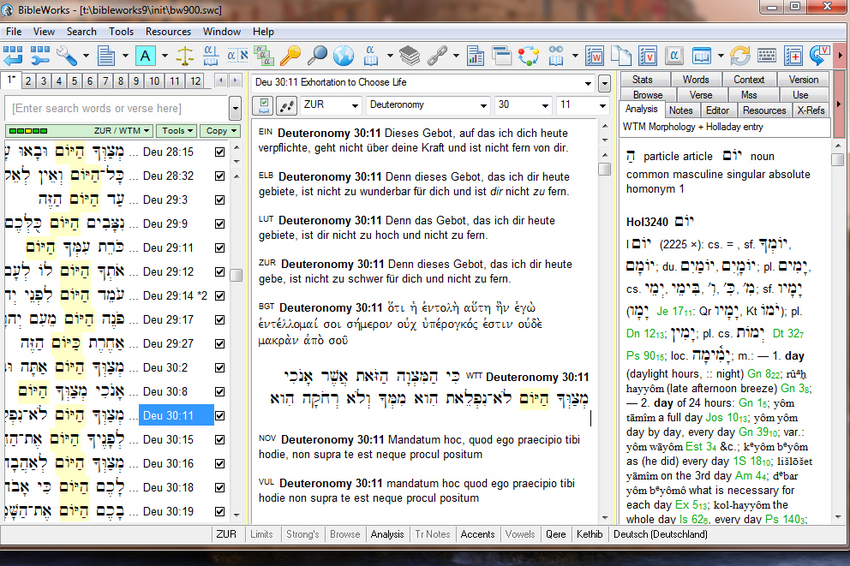The height and width of the screenshot is (566, 850).
Task: Click the cascading windows icon
Action: tap(502, 55)
